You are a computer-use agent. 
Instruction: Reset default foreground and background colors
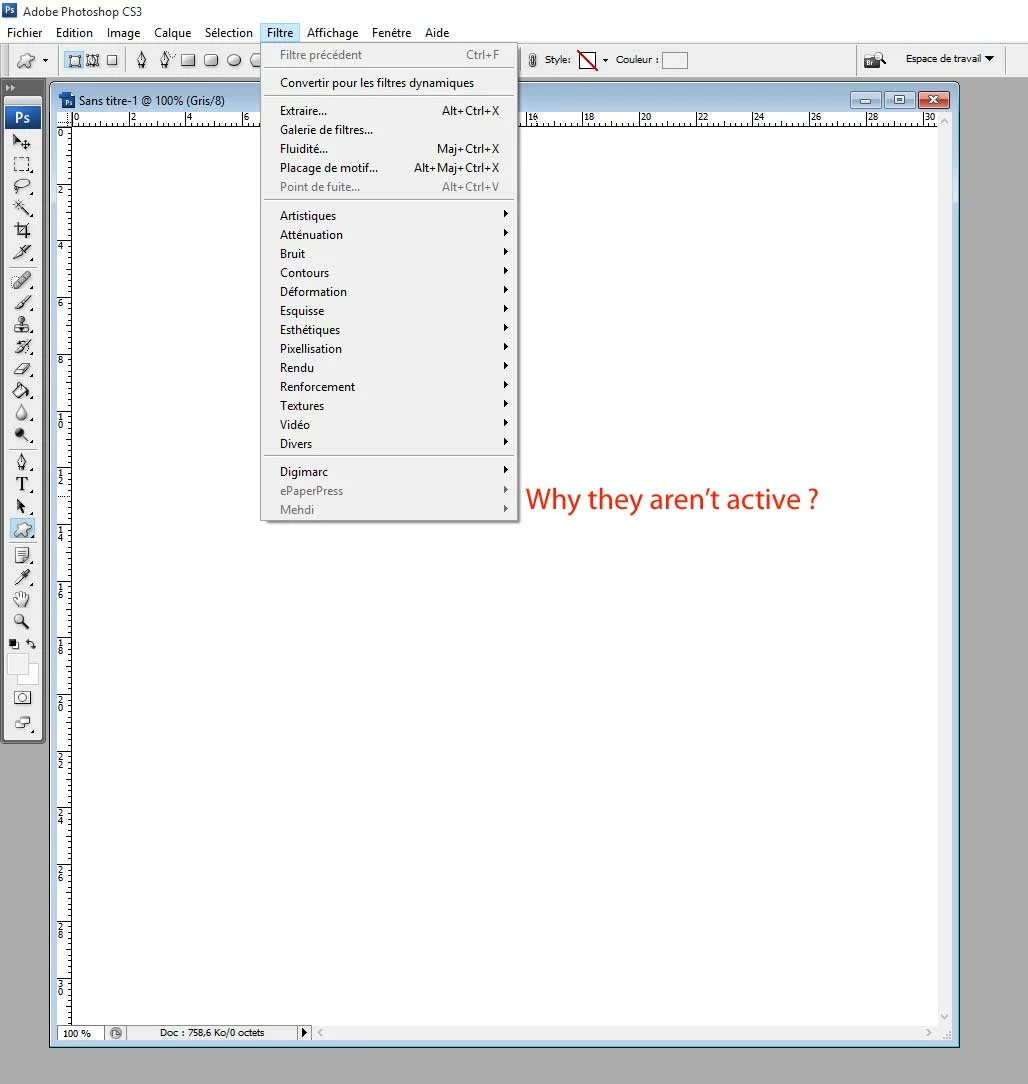pyautogui.click(x=13, y=644)
